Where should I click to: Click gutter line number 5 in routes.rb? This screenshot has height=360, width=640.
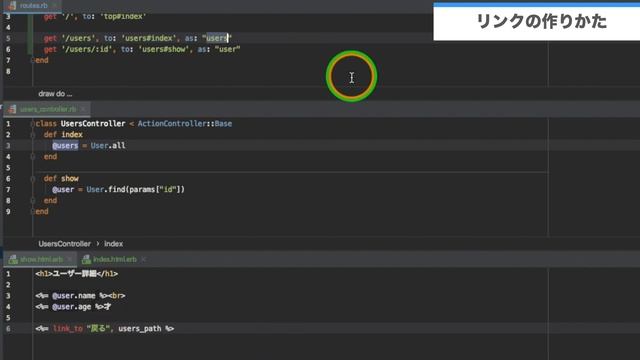coord(8,38)
